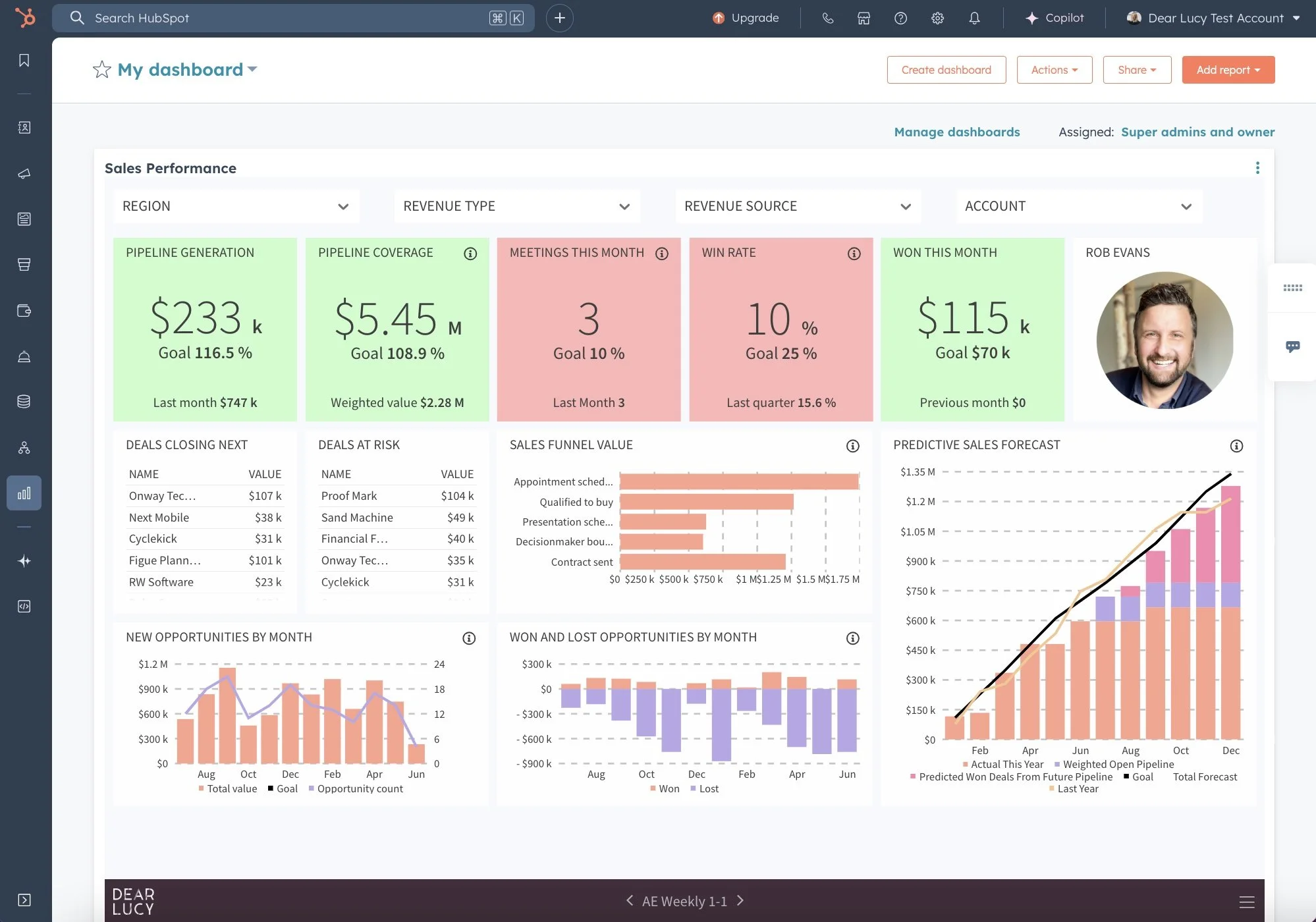The image size is (1316, 922).
Task: Click the HubSpot sprocket logo
Action: [25, 17]
